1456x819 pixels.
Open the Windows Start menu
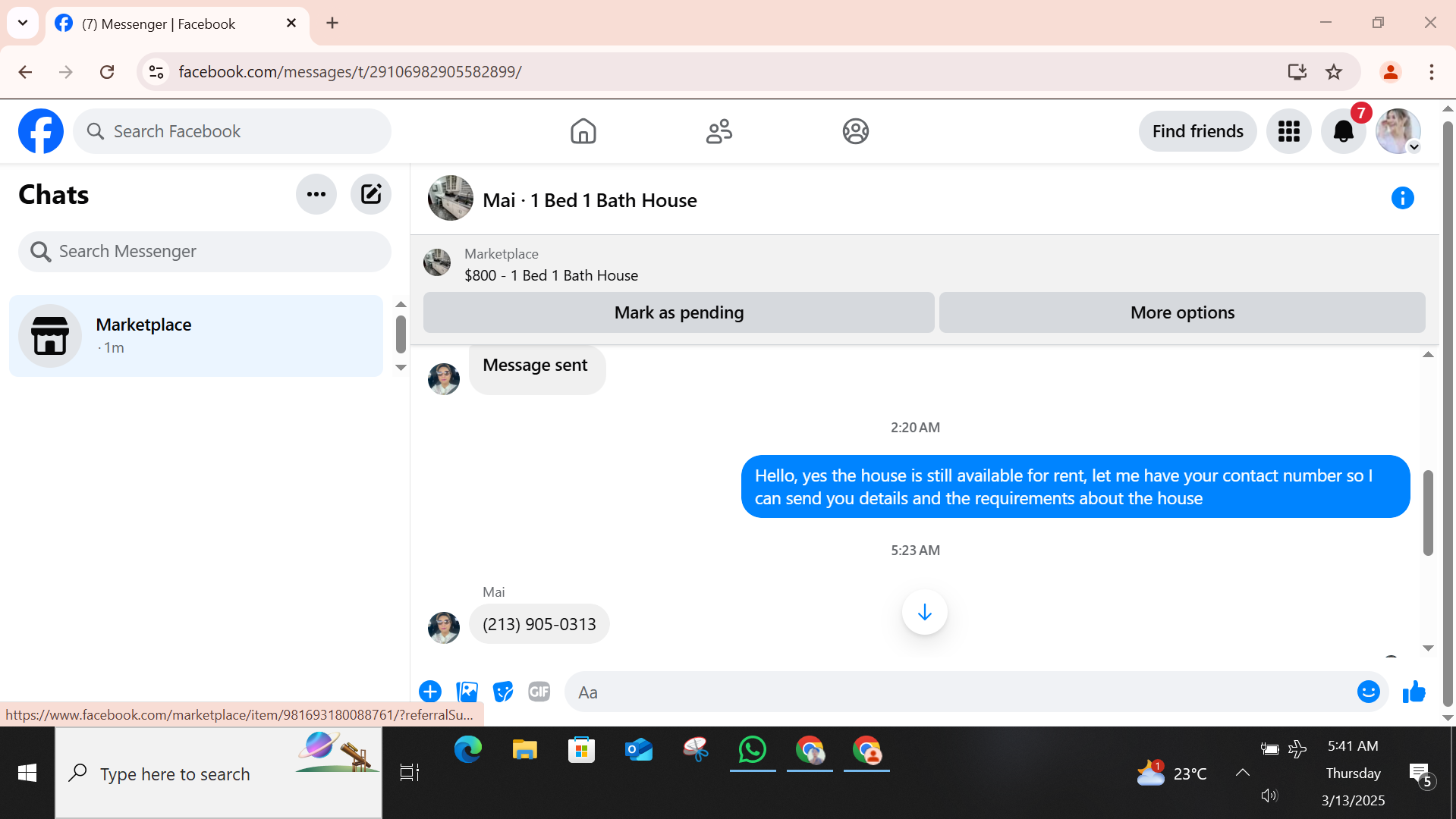pyautogui.click(x=27, y=773)
